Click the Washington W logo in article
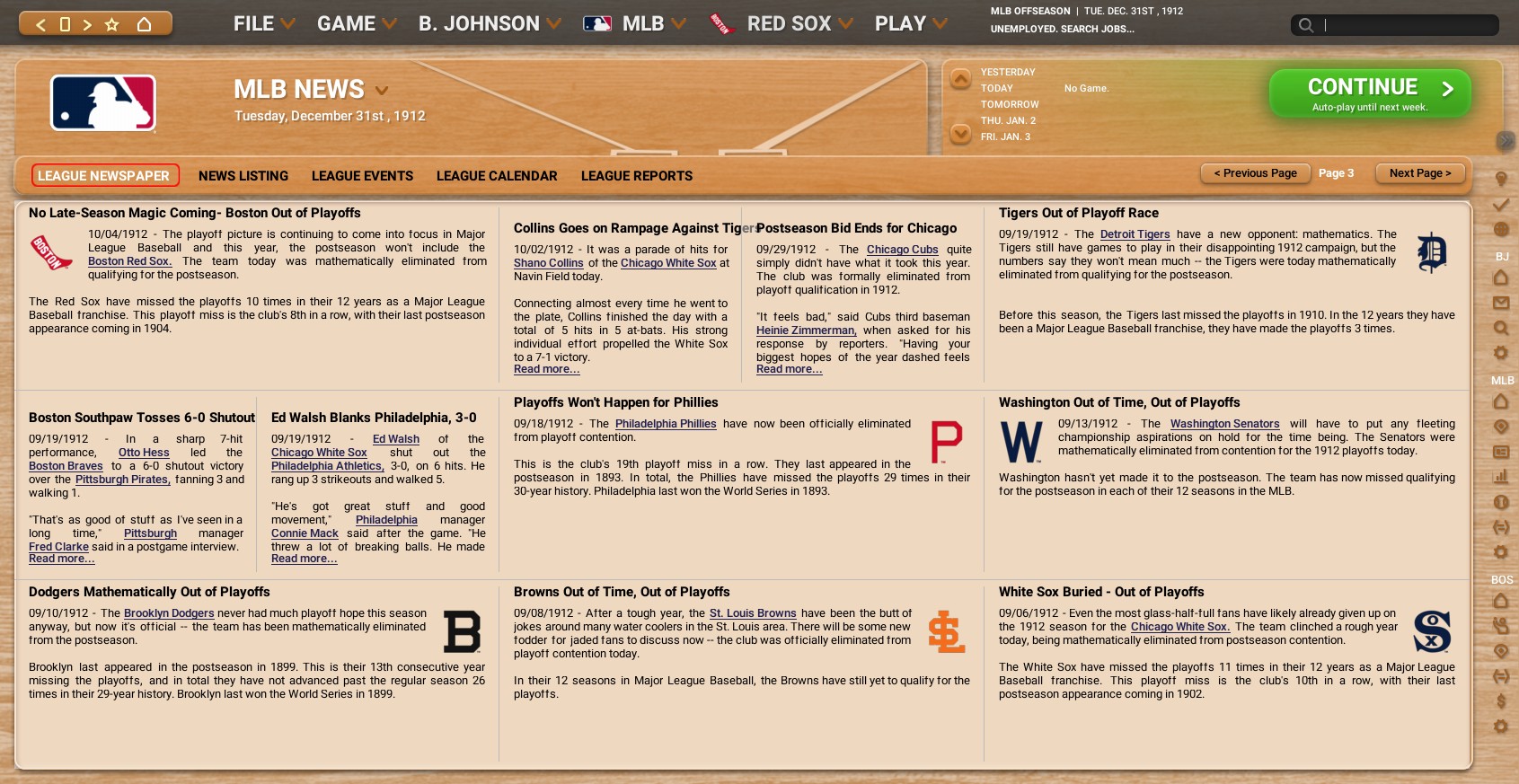Screen dimensions: 1519x784 pyautogui.click(x=1022, y=442)
